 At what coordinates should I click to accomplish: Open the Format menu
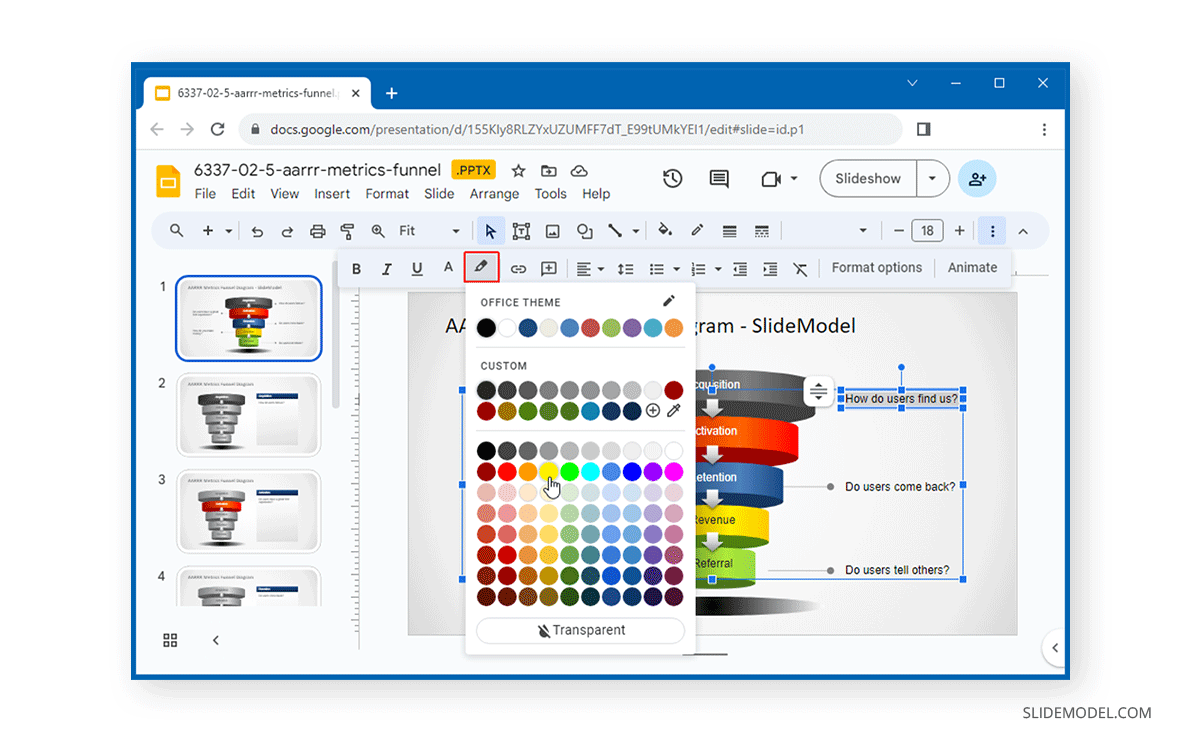387,193
